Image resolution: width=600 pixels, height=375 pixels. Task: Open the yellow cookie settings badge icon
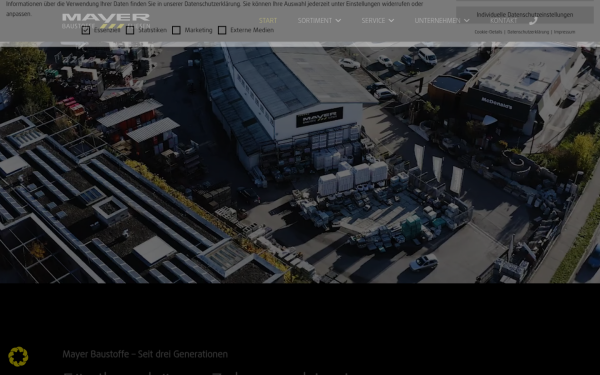(x=18, y=356)
